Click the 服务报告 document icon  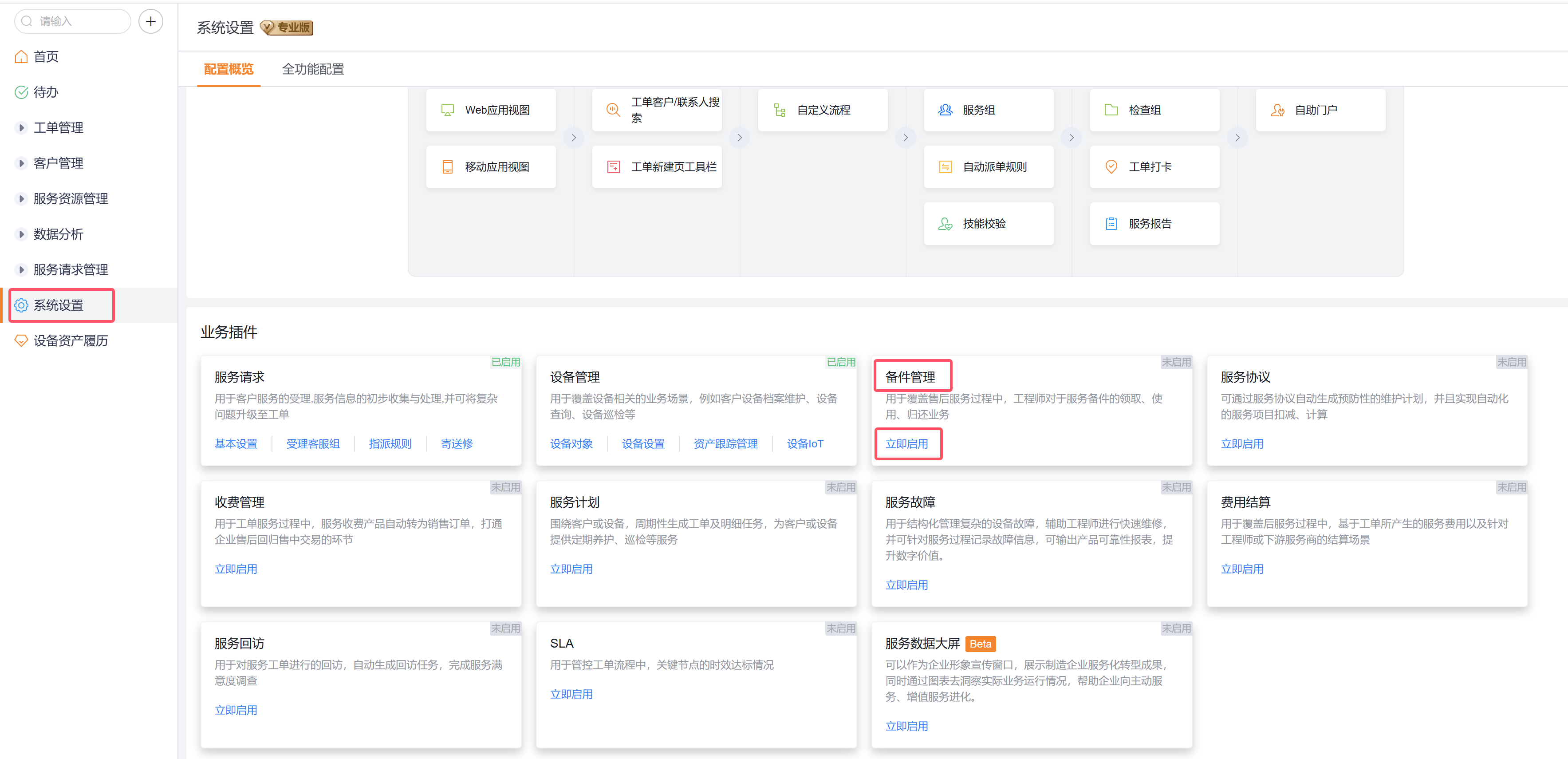point(1111,224)
